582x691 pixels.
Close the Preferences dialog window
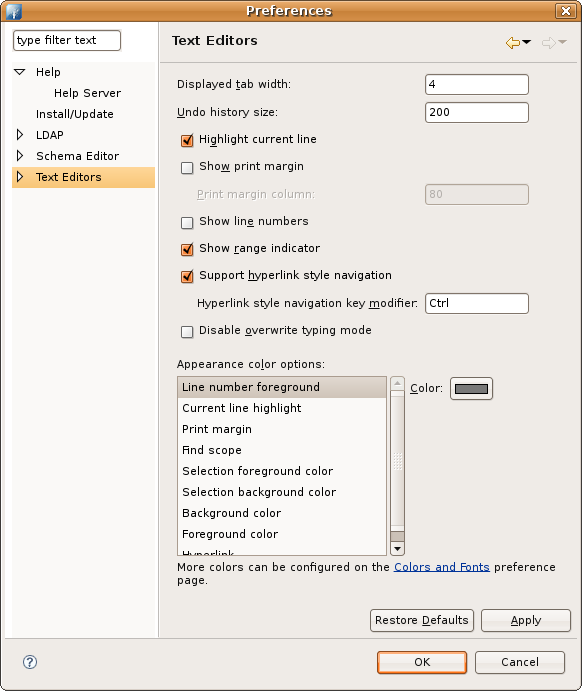coord(566,11)
